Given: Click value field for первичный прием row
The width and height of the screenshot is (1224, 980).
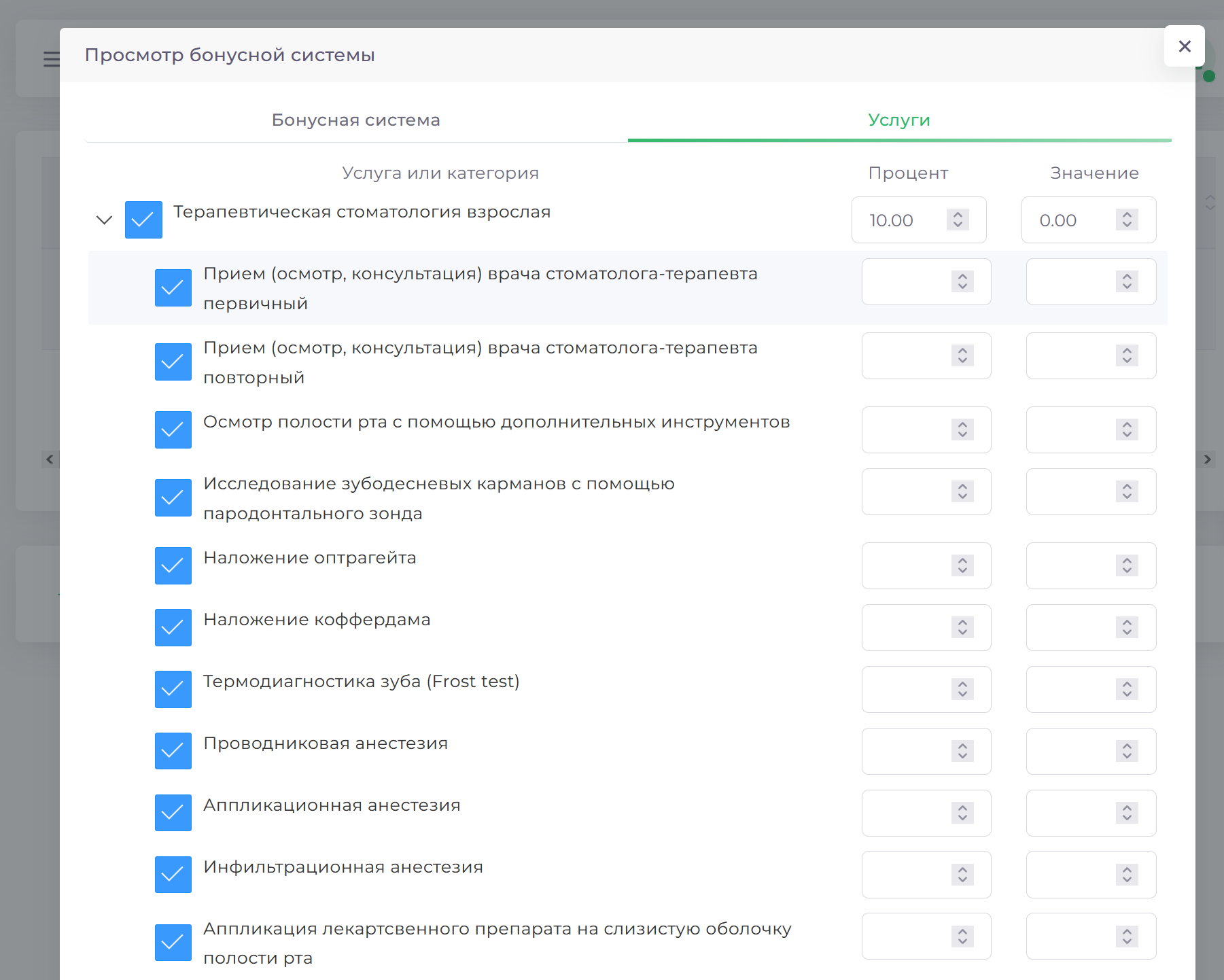Looking at the screenshot, I should 1091,282.
